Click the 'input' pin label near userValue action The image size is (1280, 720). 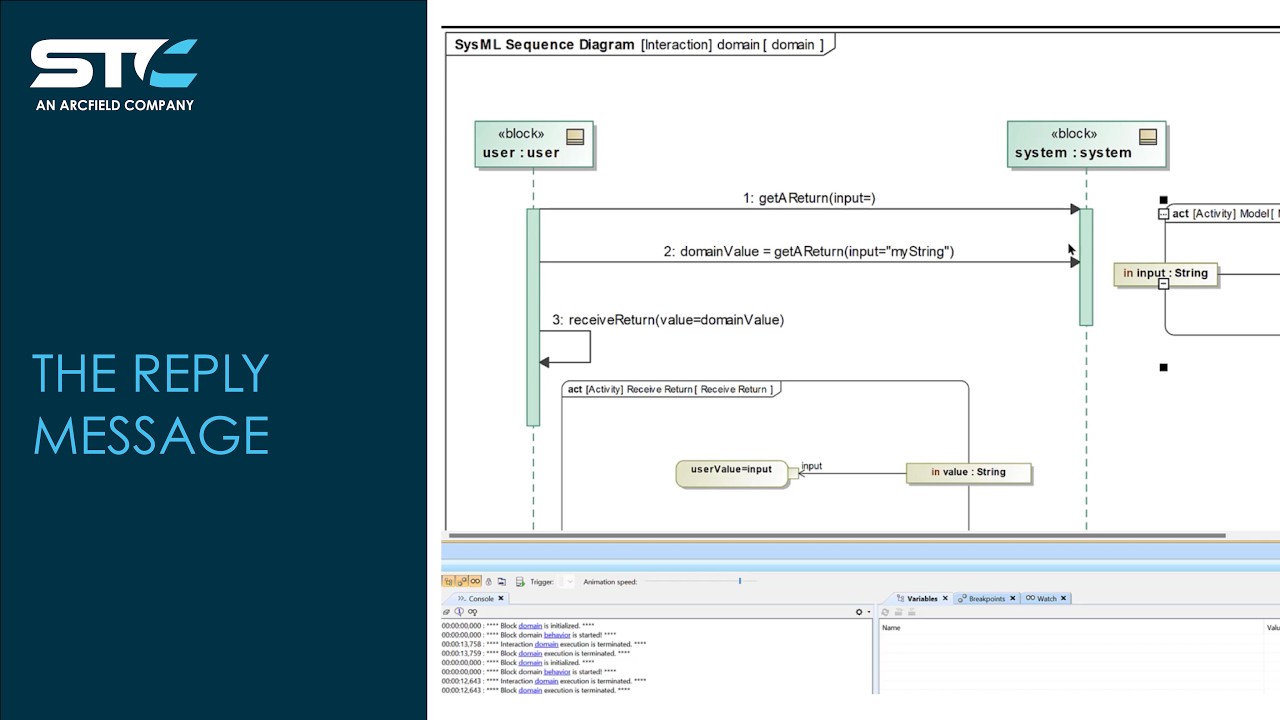811,465
